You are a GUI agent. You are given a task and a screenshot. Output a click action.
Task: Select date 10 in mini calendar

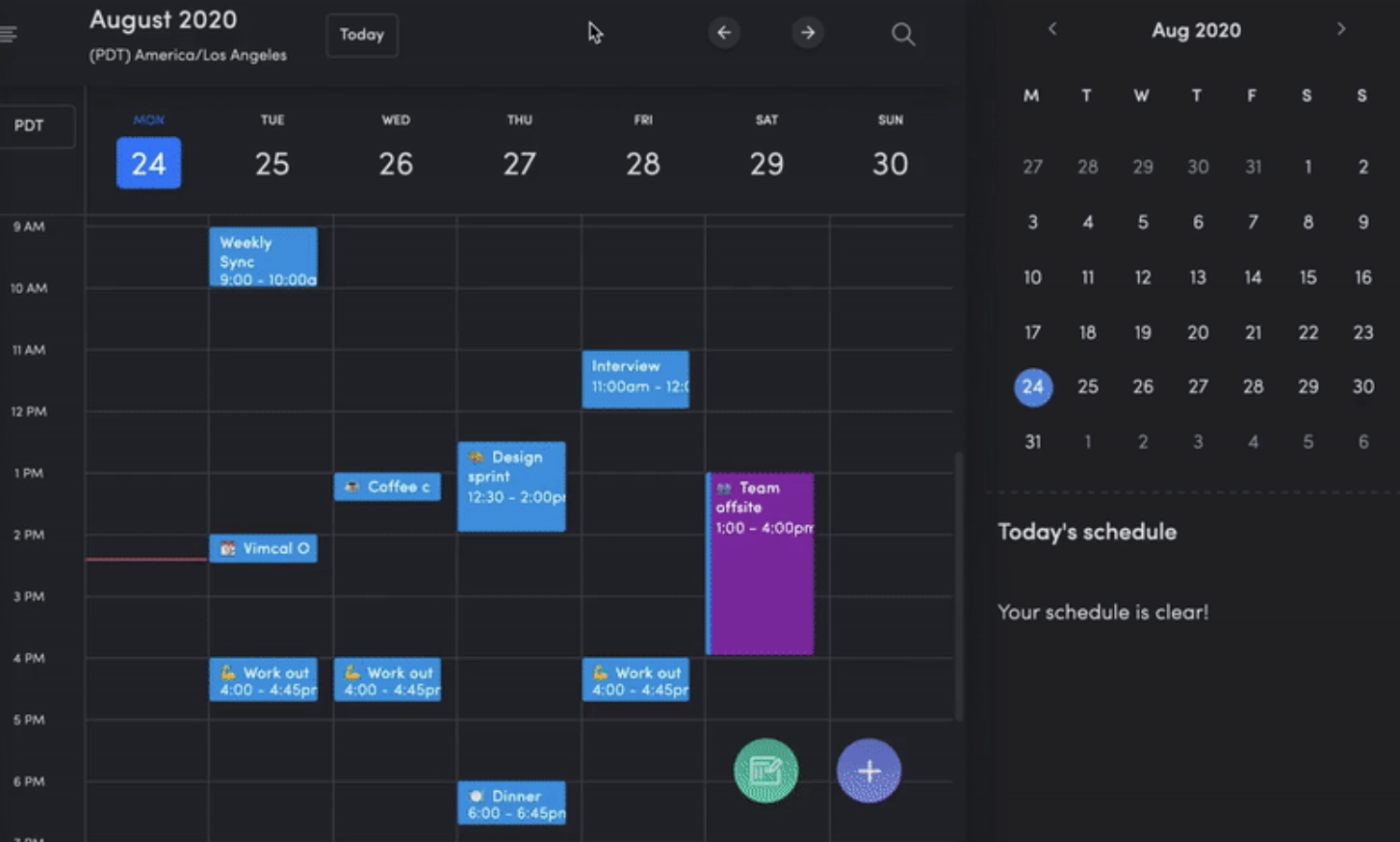tap(1032, 277)
